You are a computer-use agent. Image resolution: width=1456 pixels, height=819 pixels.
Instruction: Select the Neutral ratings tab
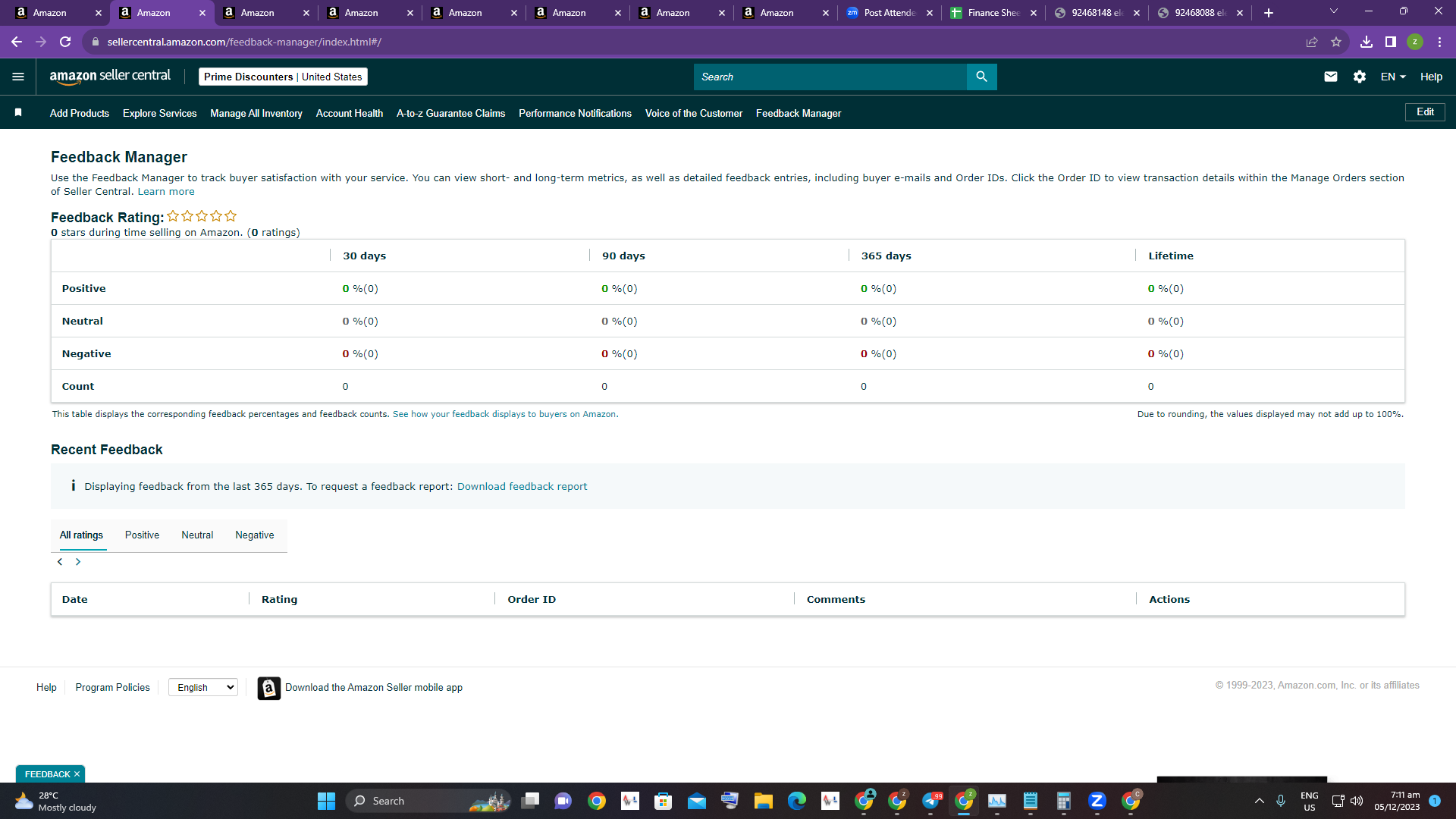coord(197,535)
